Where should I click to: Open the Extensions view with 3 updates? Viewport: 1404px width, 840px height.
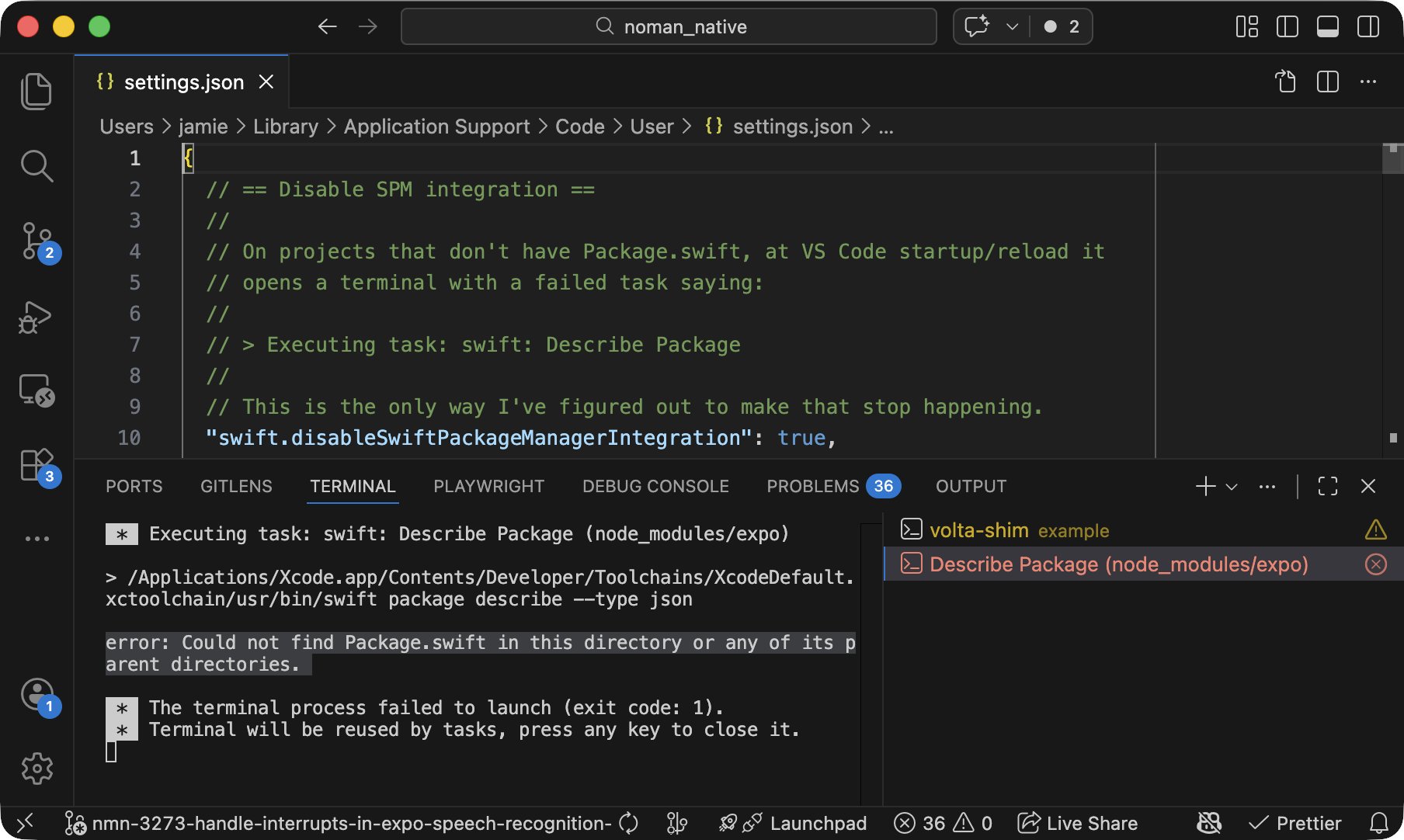click(x=36, y=466)
